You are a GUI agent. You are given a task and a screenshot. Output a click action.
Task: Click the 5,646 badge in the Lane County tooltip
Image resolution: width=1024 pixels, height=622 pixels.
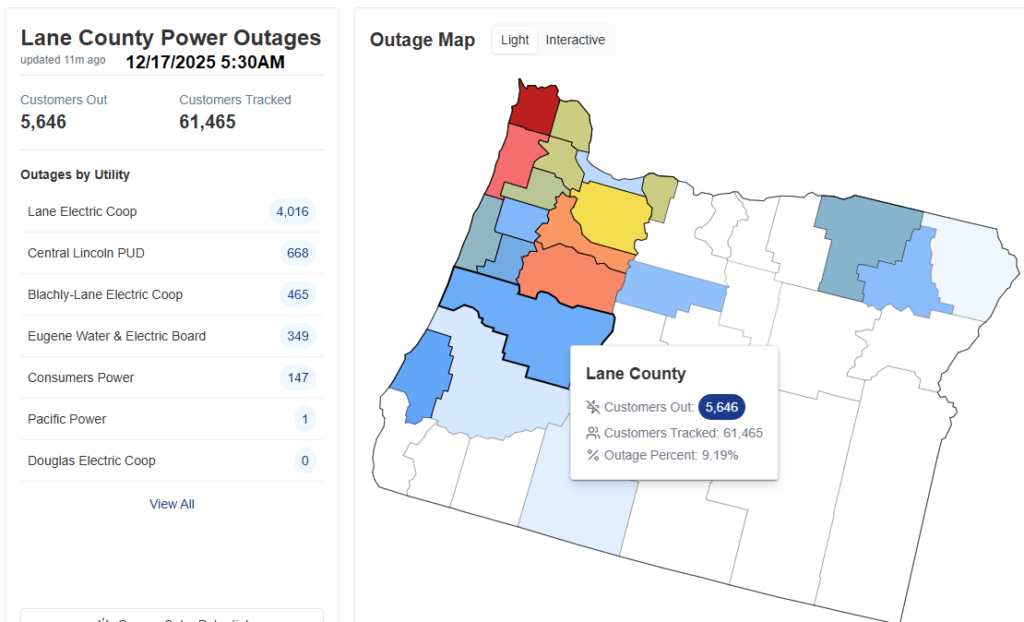(x=721, y=407)
